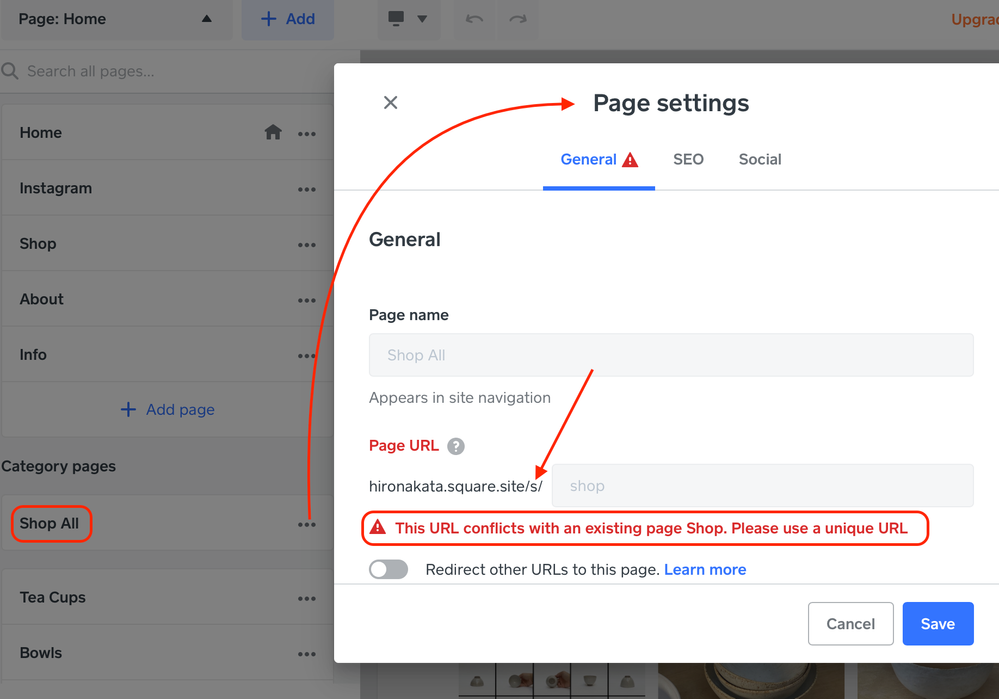Screen dimensions: 999x699
Task: Open the three-dot menu for Shop All
Action: [x=306, y=524]
